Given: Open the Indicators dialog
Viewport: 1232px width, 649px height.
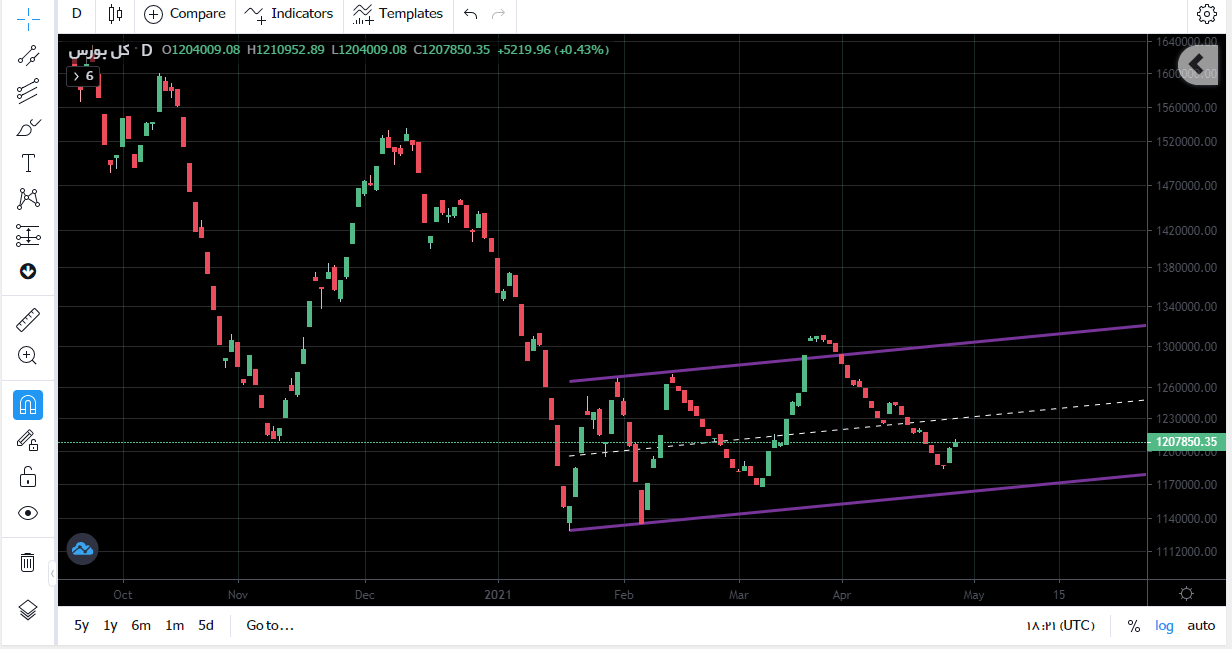Looking at the screenshot, I should pyautogui.click(x=289, y=14).
